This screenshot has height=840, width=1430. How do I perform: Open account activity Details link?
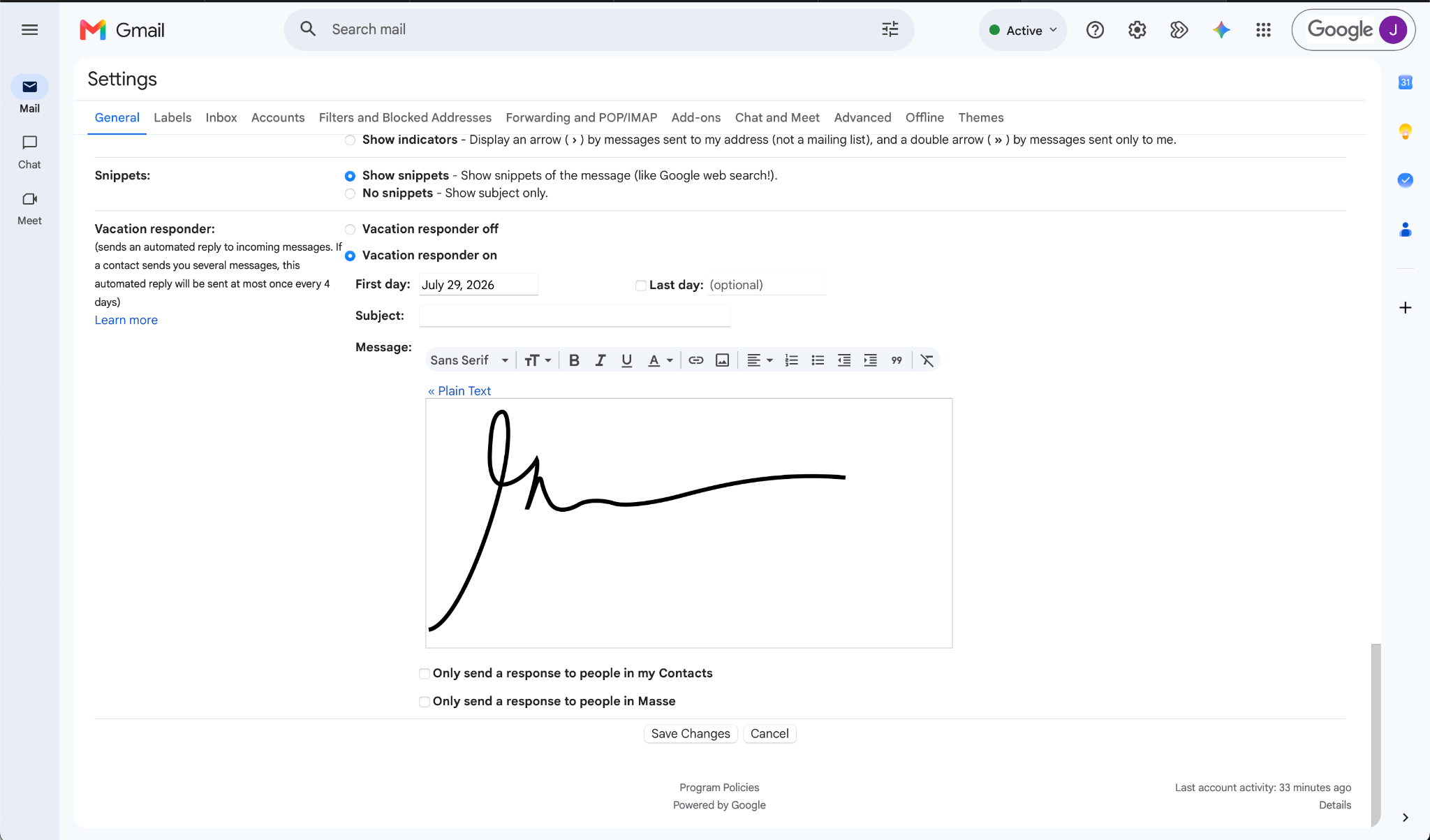tap(1335, 805)
